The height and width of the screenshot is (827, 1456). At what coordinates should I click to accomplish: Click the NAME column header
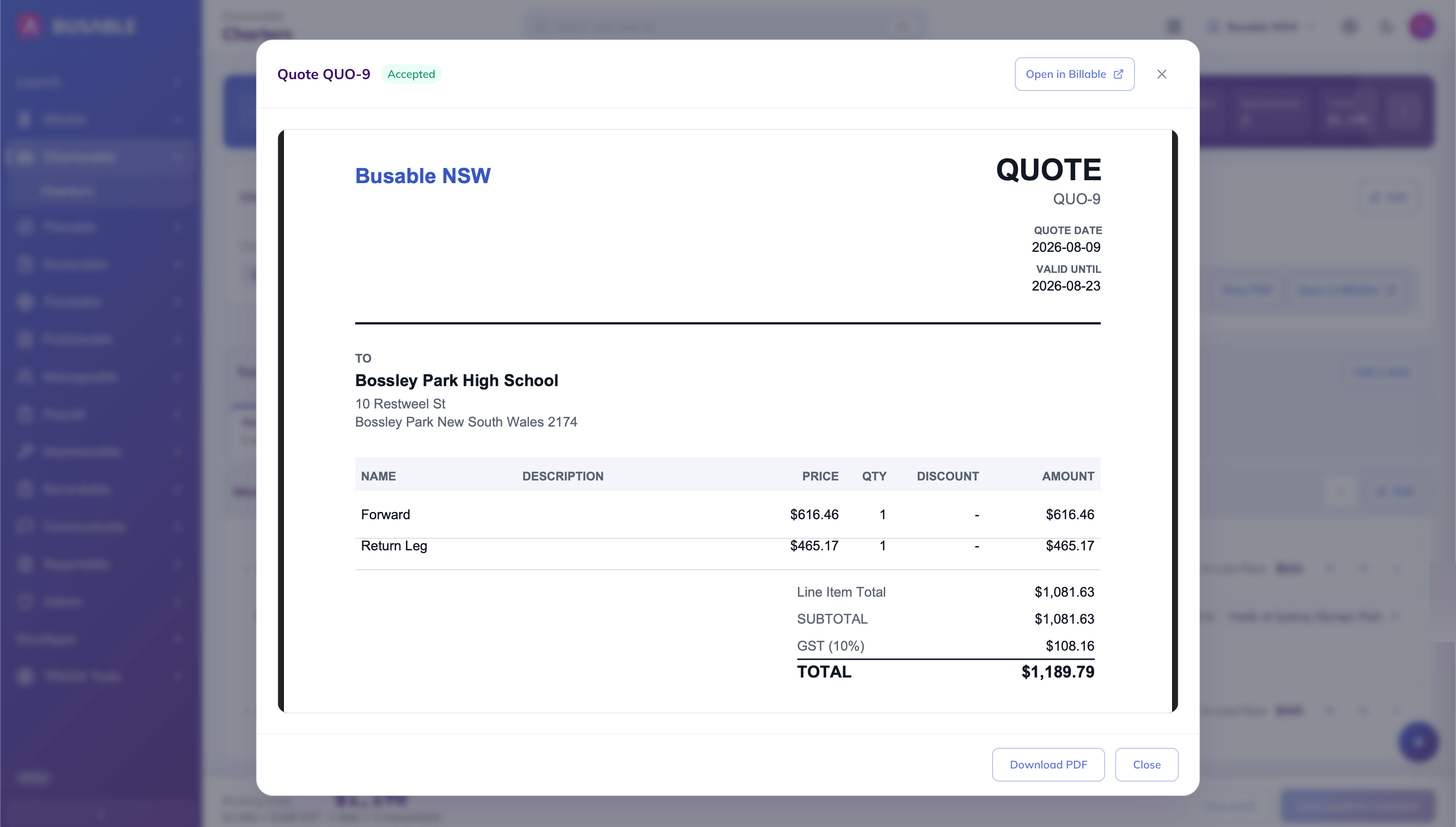378,476
